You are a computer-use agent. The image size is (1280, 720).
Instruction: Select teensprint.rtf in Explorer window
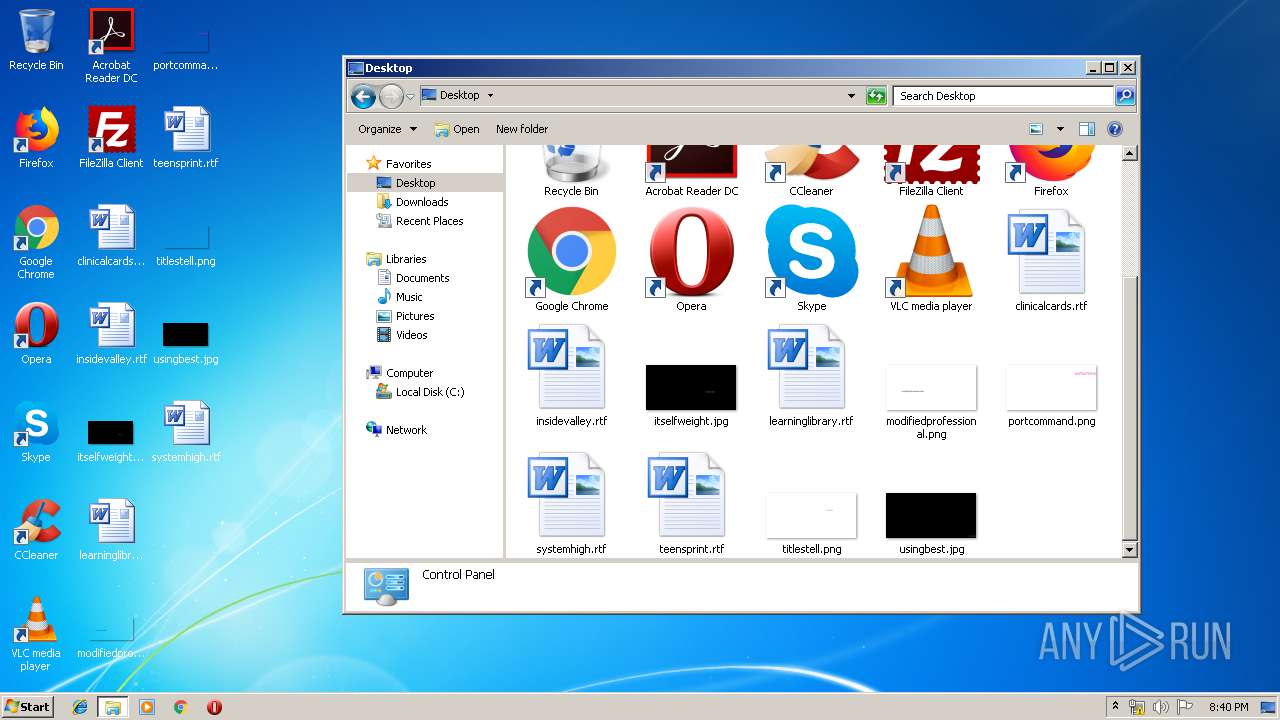(691, 504)
